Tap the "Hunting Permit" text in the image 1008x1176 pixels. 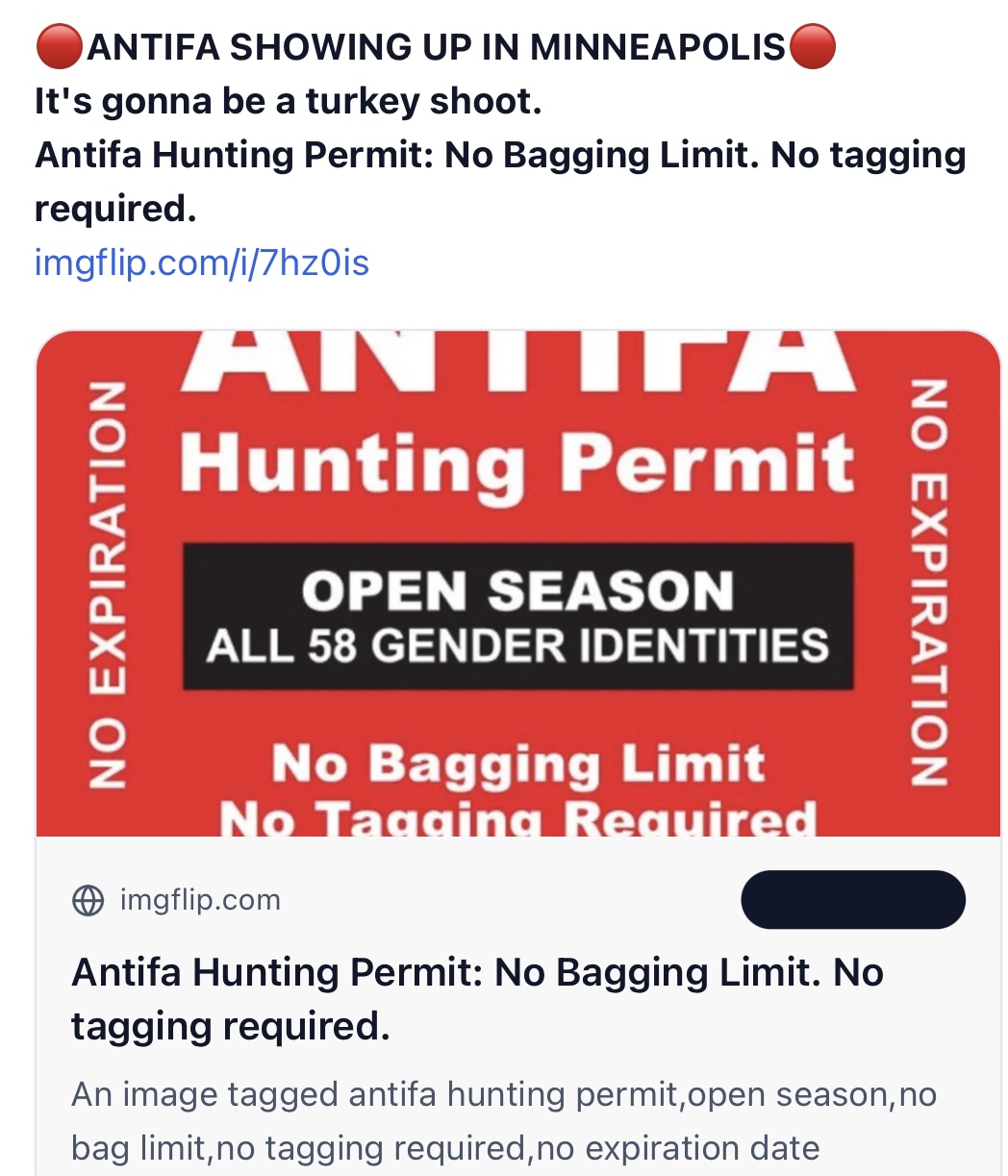[x=517, y=463]
